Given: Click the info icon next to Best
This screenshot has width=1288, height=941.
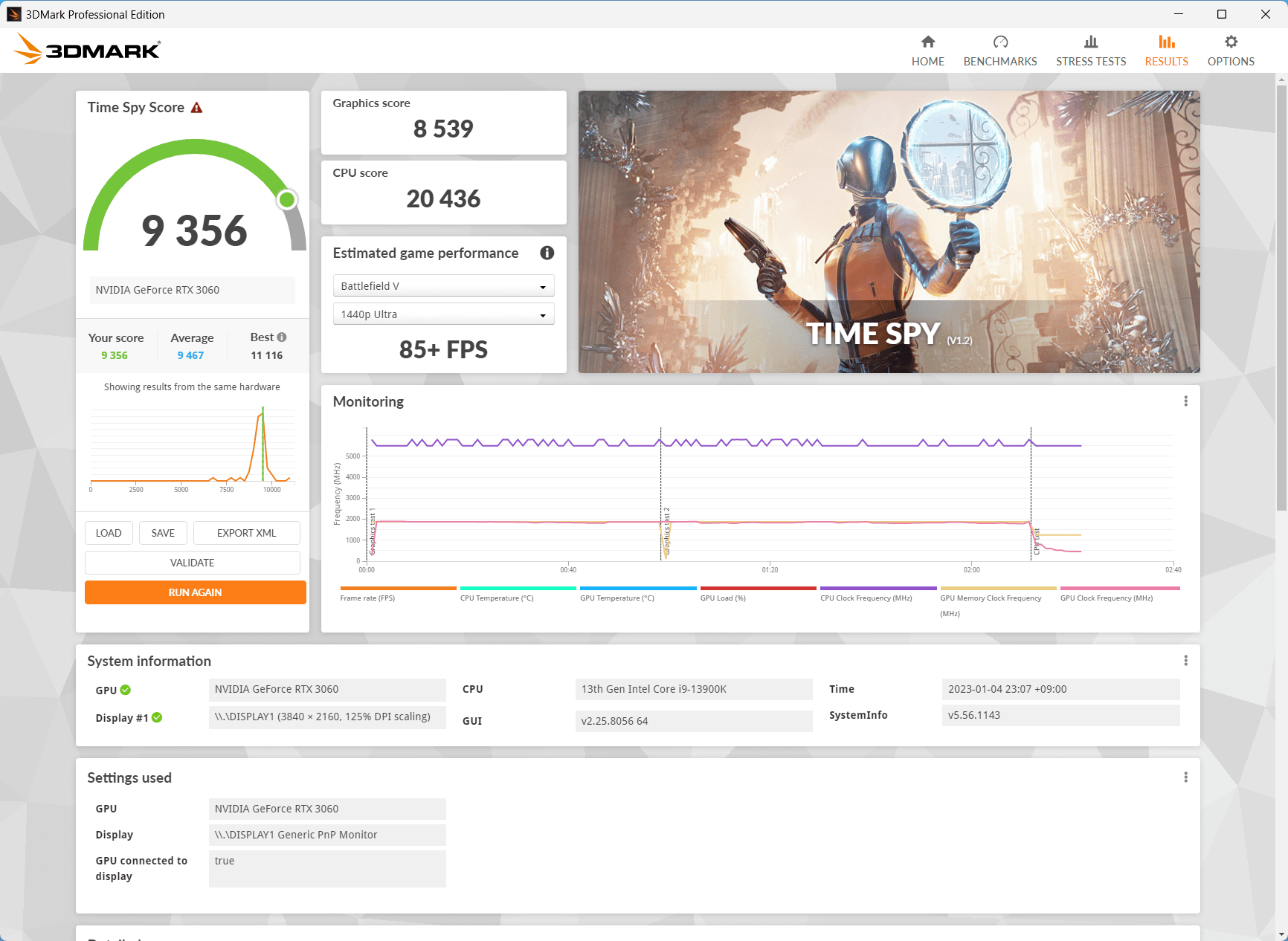Looking at the screenshot, I should click(282, 337).
